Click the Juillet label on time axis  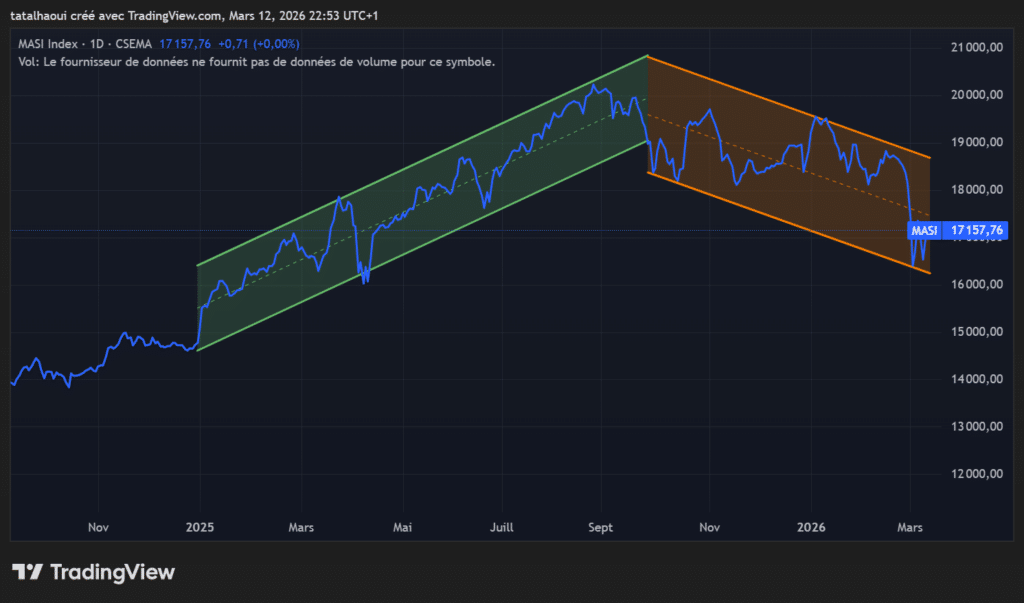click(504, 526)
